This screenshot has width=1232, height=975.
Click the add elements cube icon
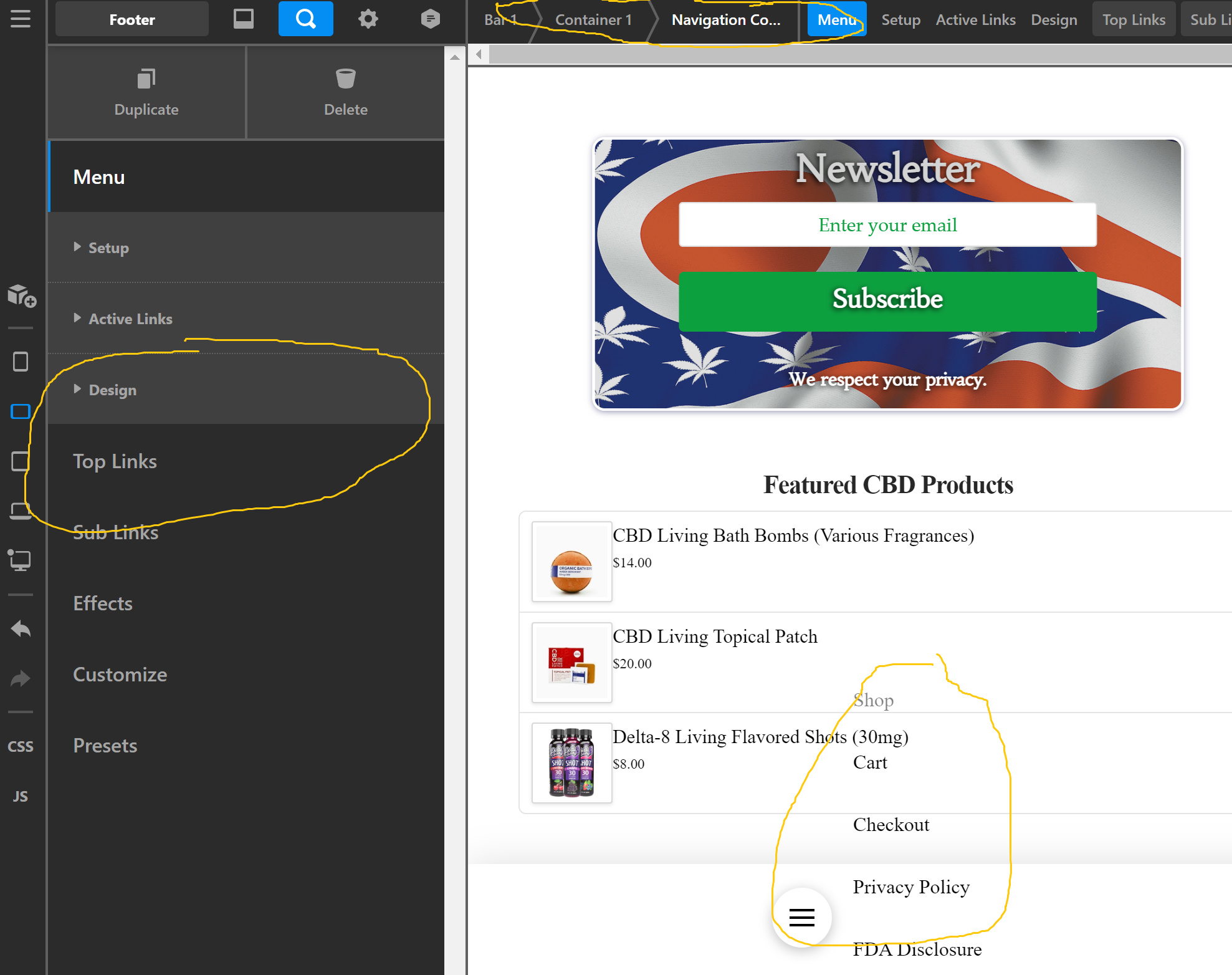pyautogui.click(x=21, y=295)
